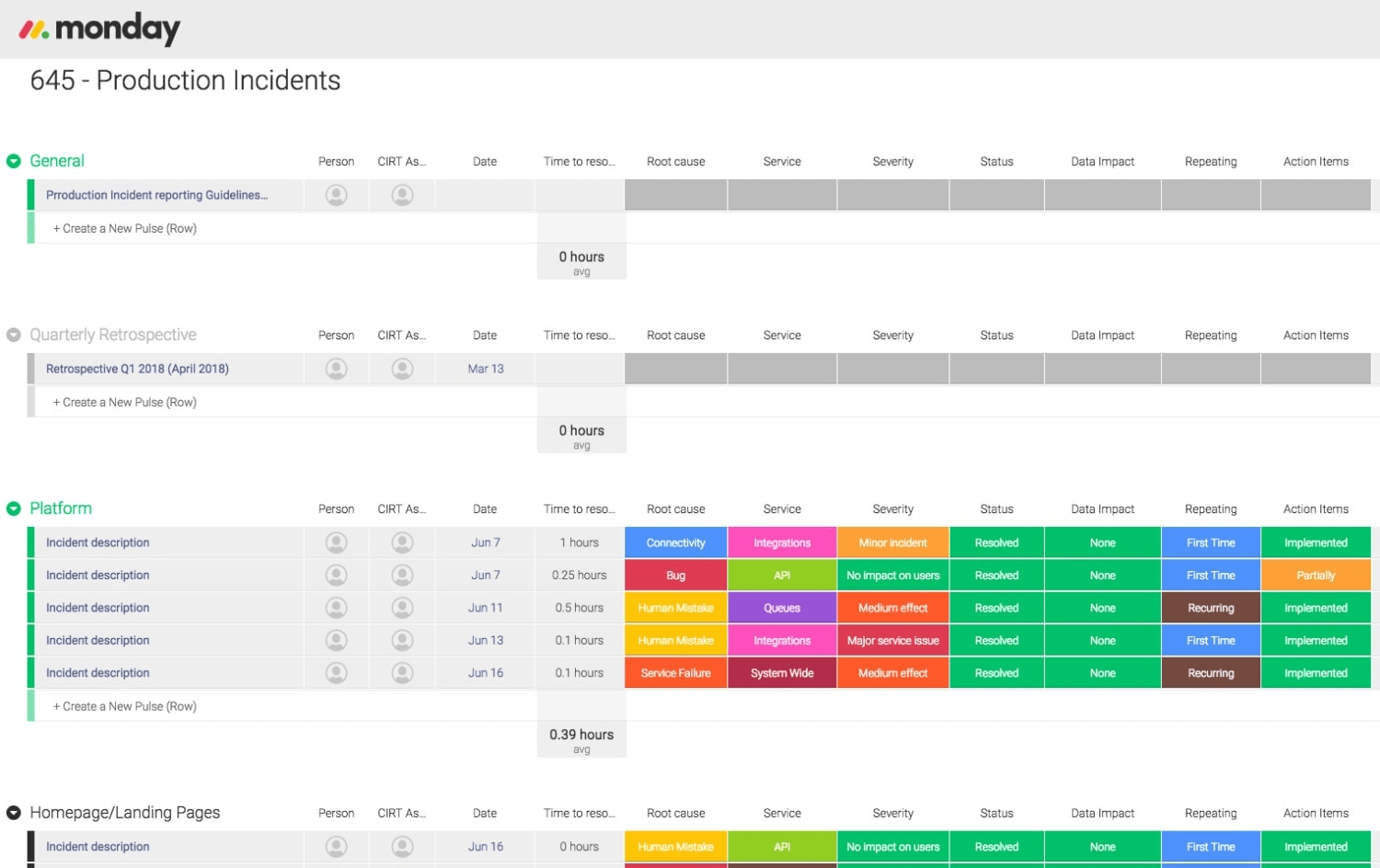Viewport: 1380px width, 868px height.
Task: Open CIRT avatar in Jun 7 1 hours row
Action: click(402, 542)
